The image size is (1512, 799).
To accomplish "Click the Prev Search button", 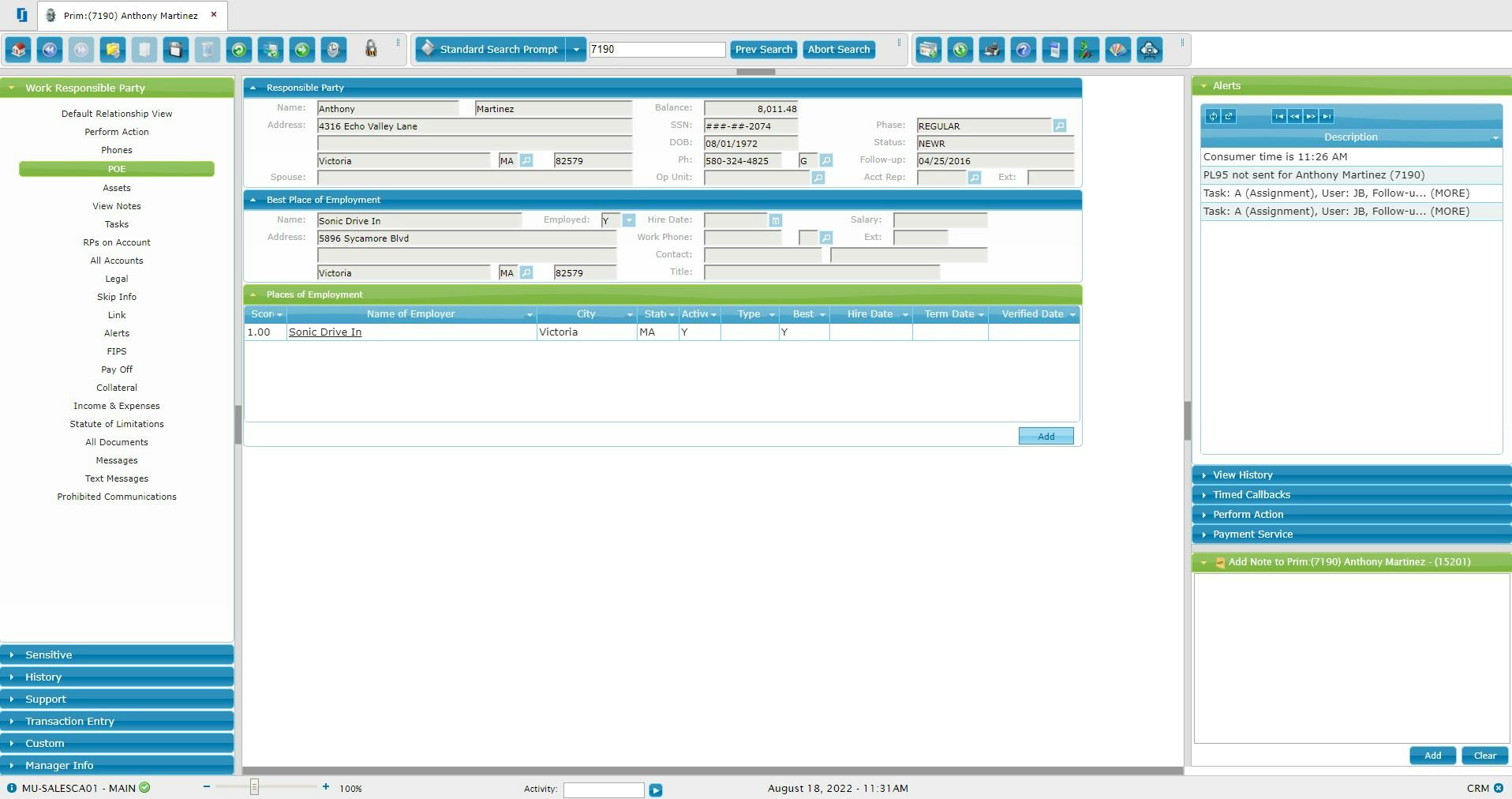I will coord(762,49).
